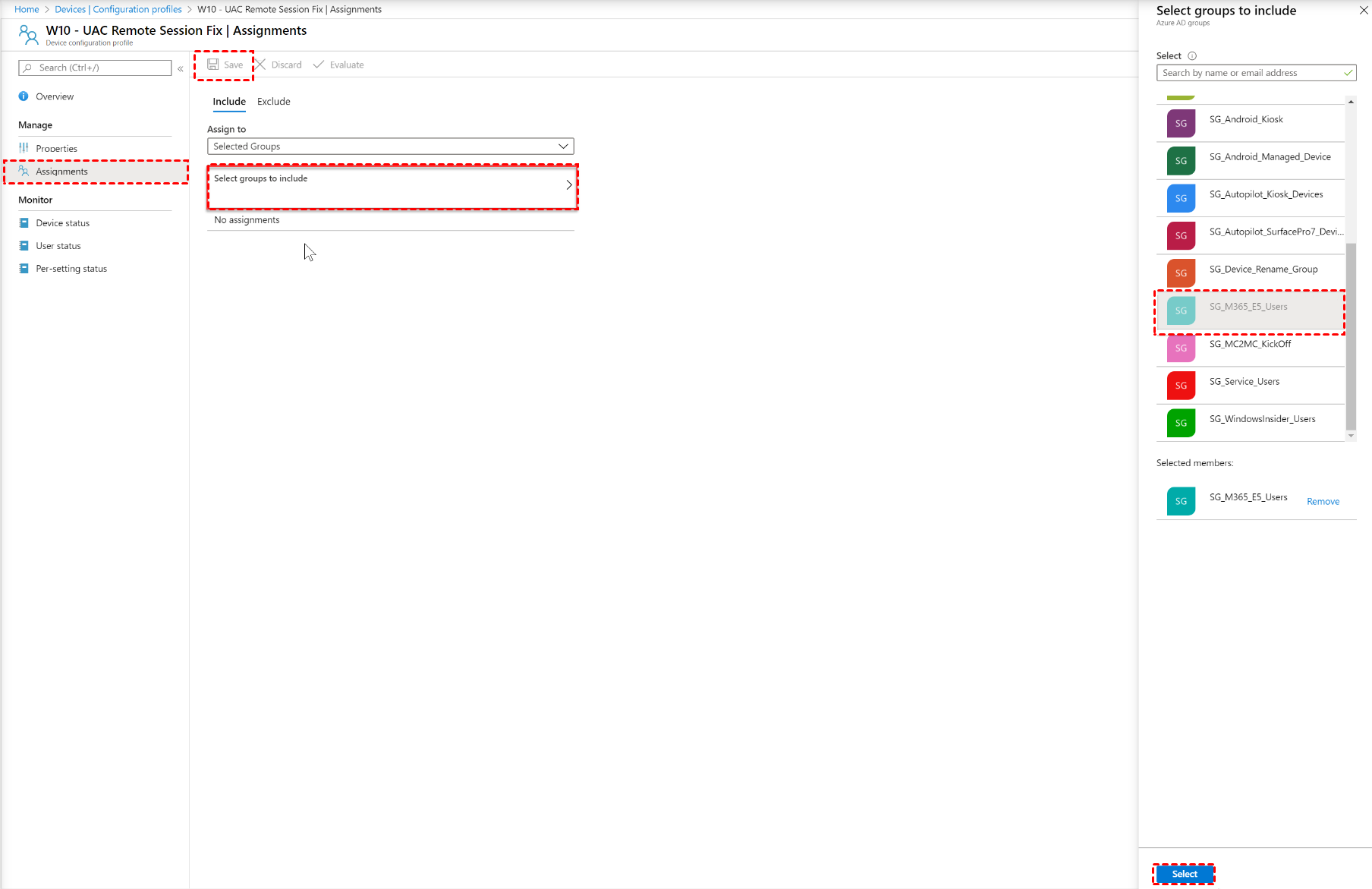Select the SG_MC2MC_KickOff group name

1250,344
